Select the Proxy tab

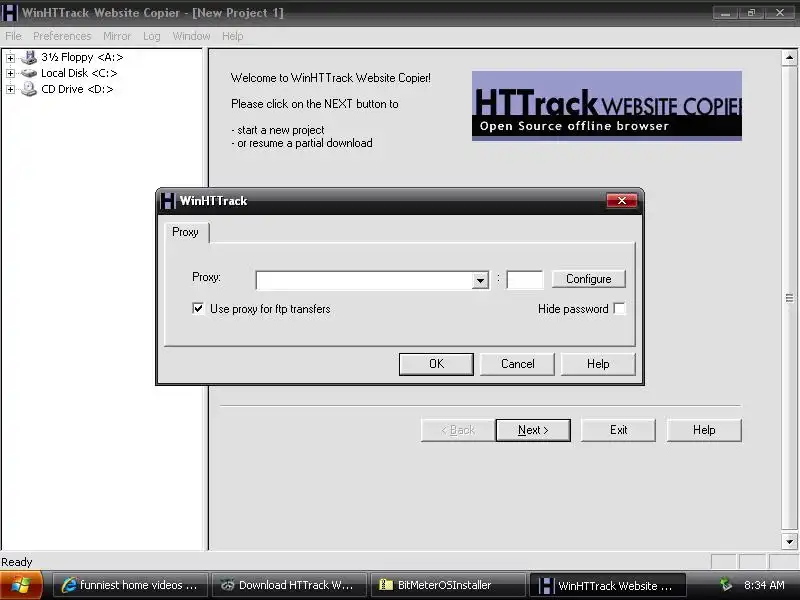pyautogui.click(x=186, y=232)
